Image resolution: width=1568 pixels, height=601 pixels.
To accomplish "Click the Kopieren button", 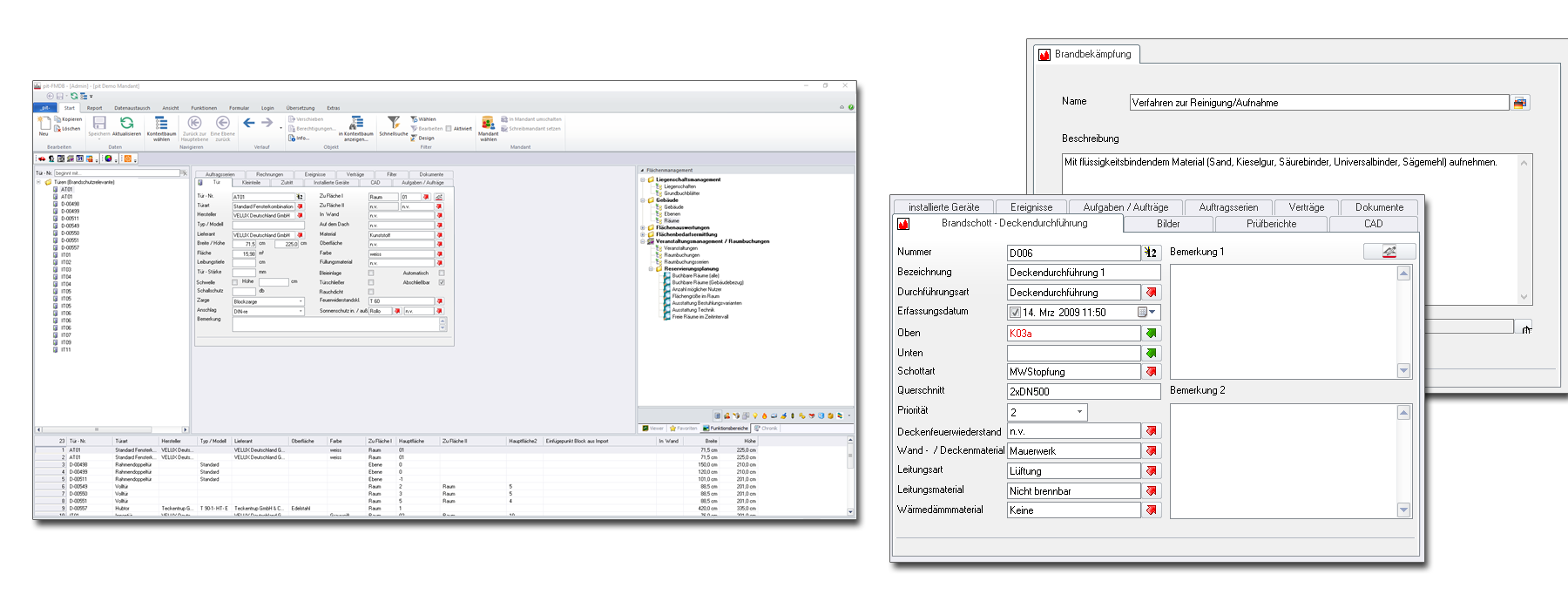I will (x=71, y=119).
